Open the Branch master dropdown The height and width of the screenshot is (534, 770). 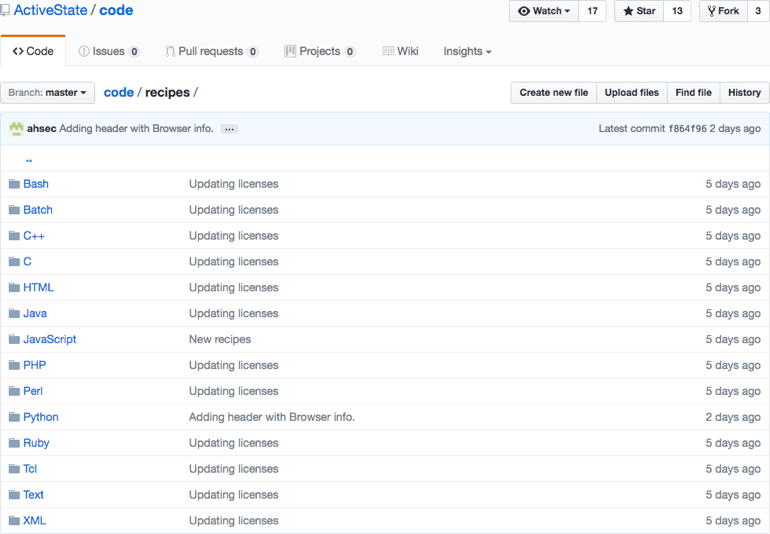click(x=48, y=92)
